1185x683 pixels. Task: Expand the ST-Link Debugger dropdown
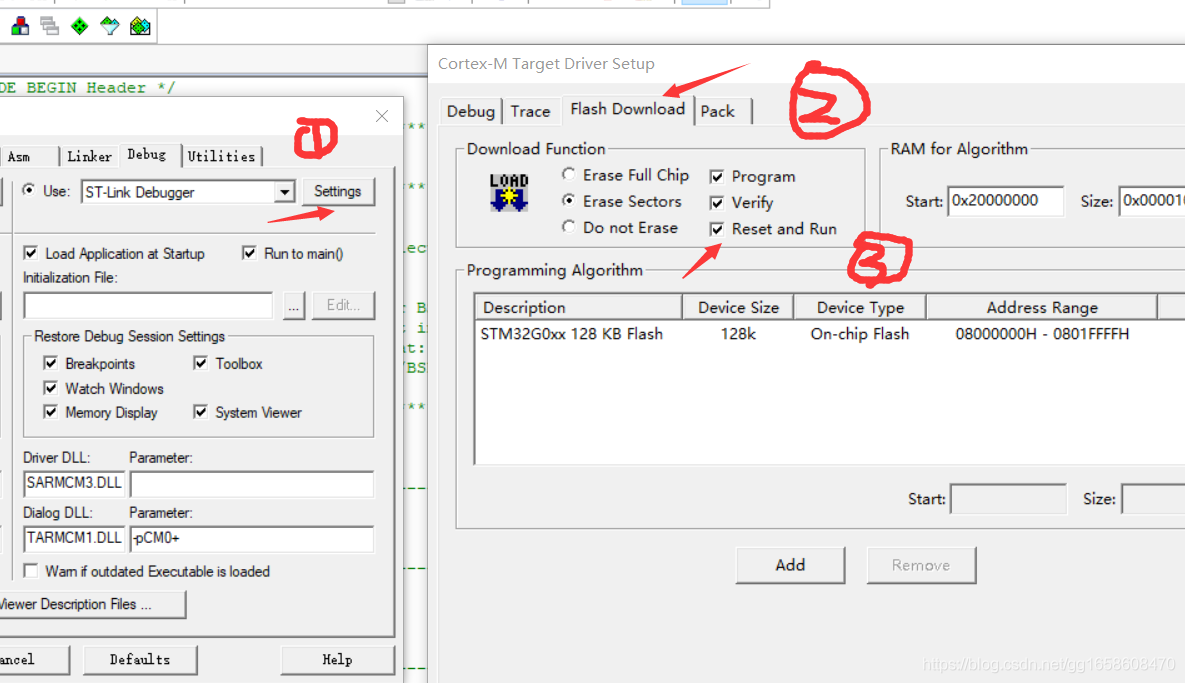click(284, 192)
